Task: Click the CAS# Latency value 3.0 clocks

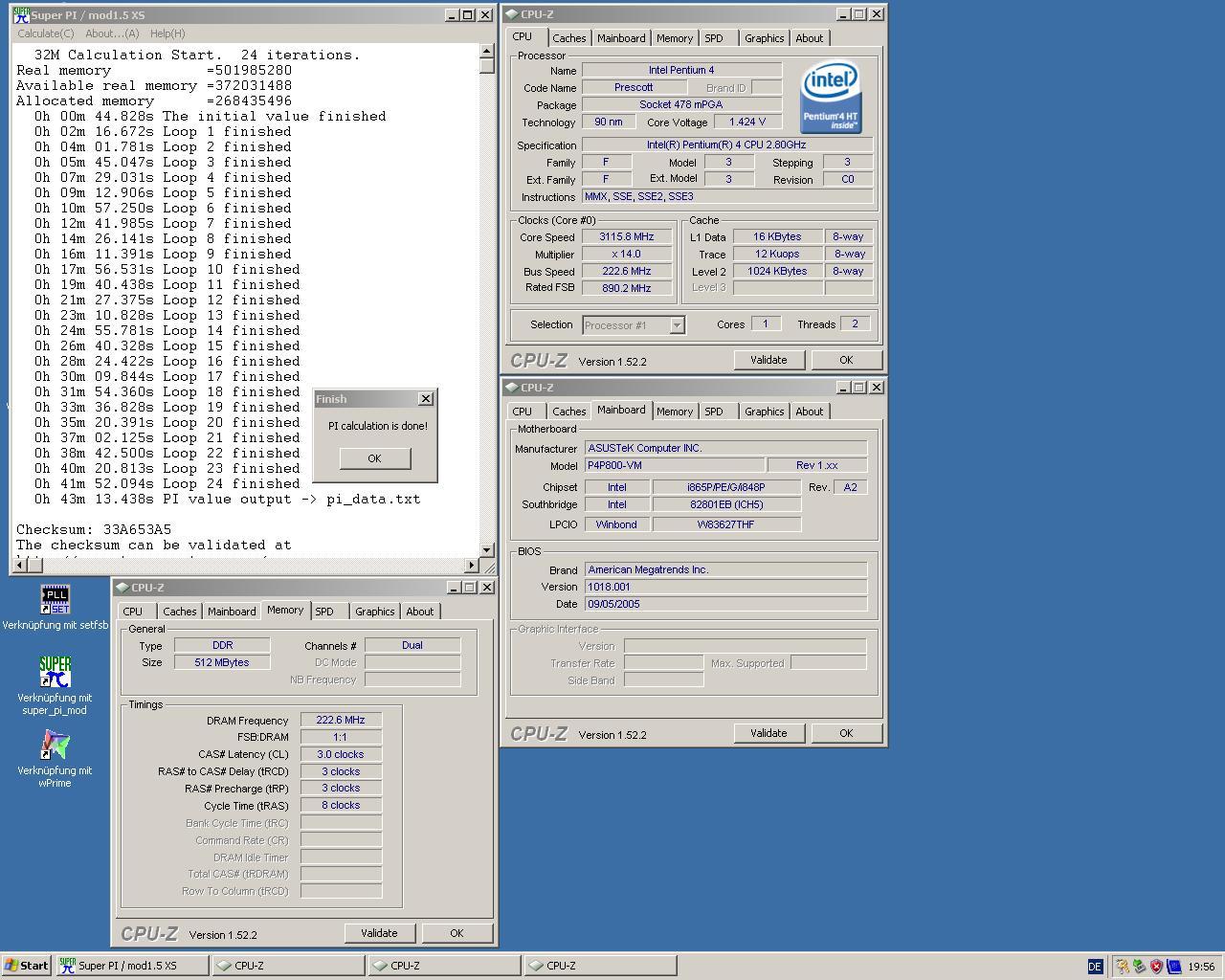Action: tap(341, 754)
